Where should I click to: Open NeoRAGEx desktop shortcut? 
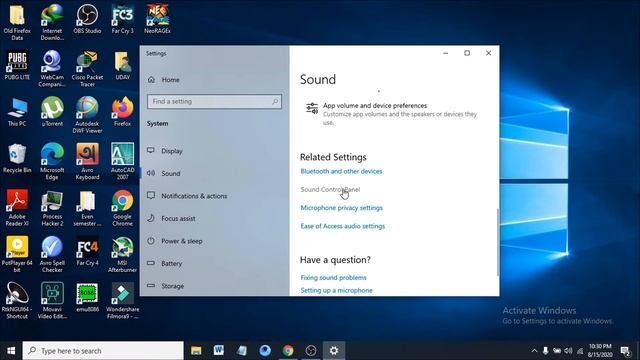[x=158, y=19]
